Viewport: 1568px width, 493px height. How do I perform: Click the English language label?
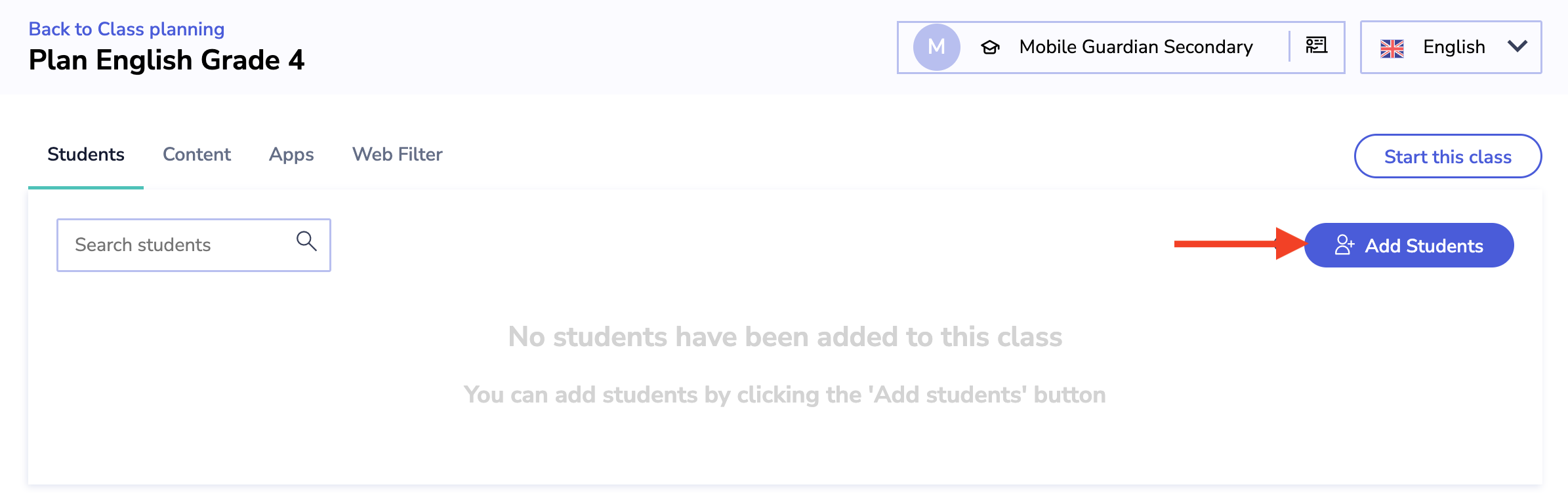[x=1454, y=47]
